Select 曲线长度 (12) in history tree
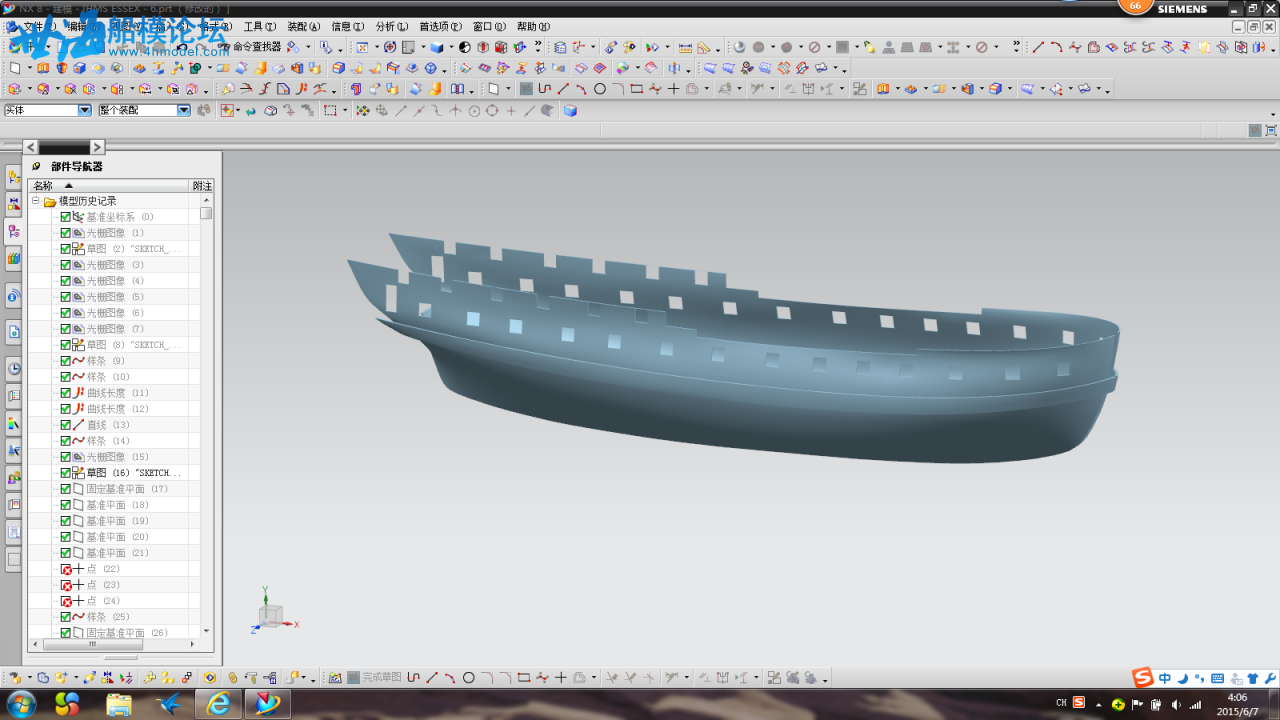 (117, 409)
